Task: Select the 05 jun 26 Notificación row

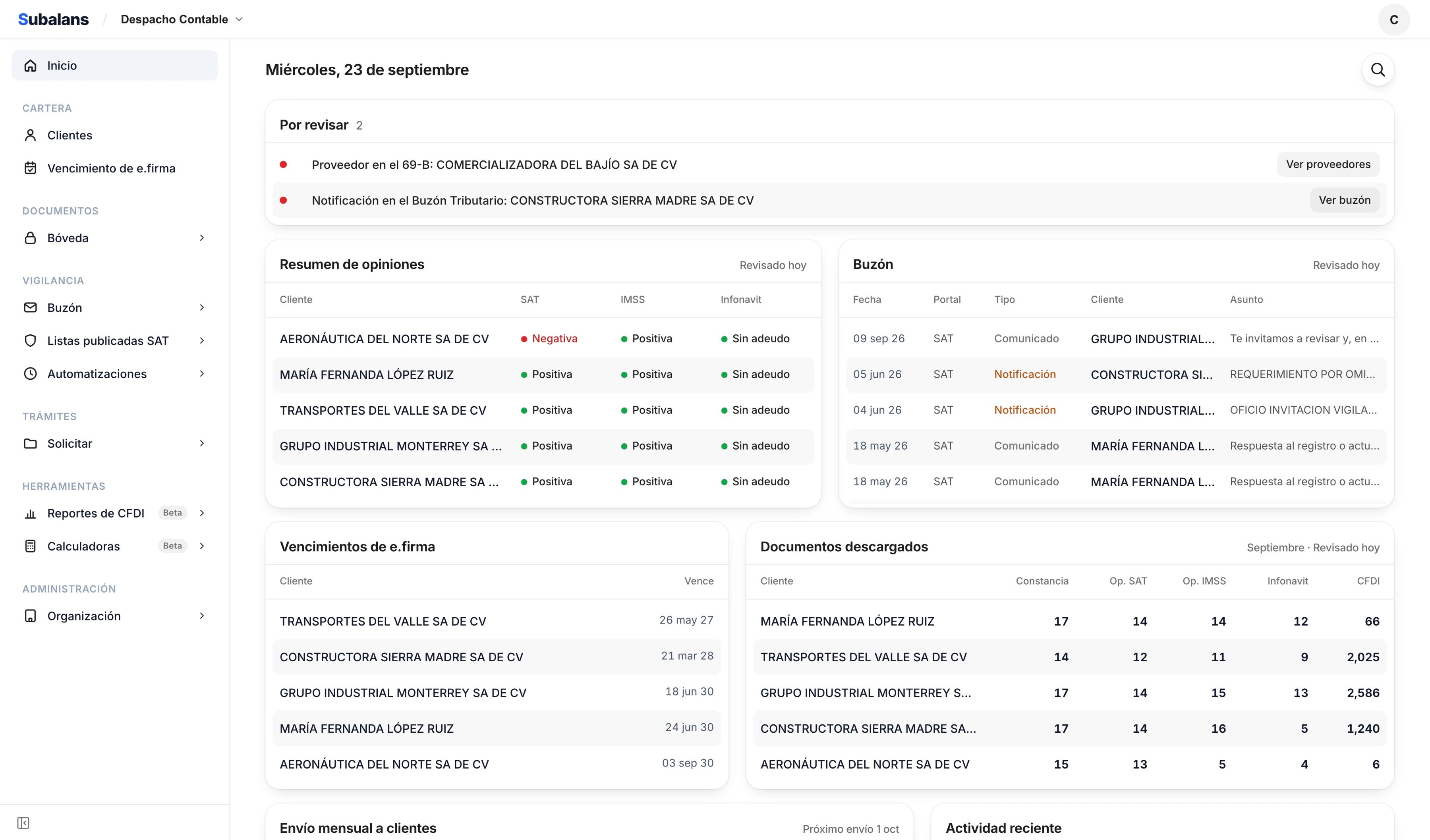Action: click(1116, 375)
